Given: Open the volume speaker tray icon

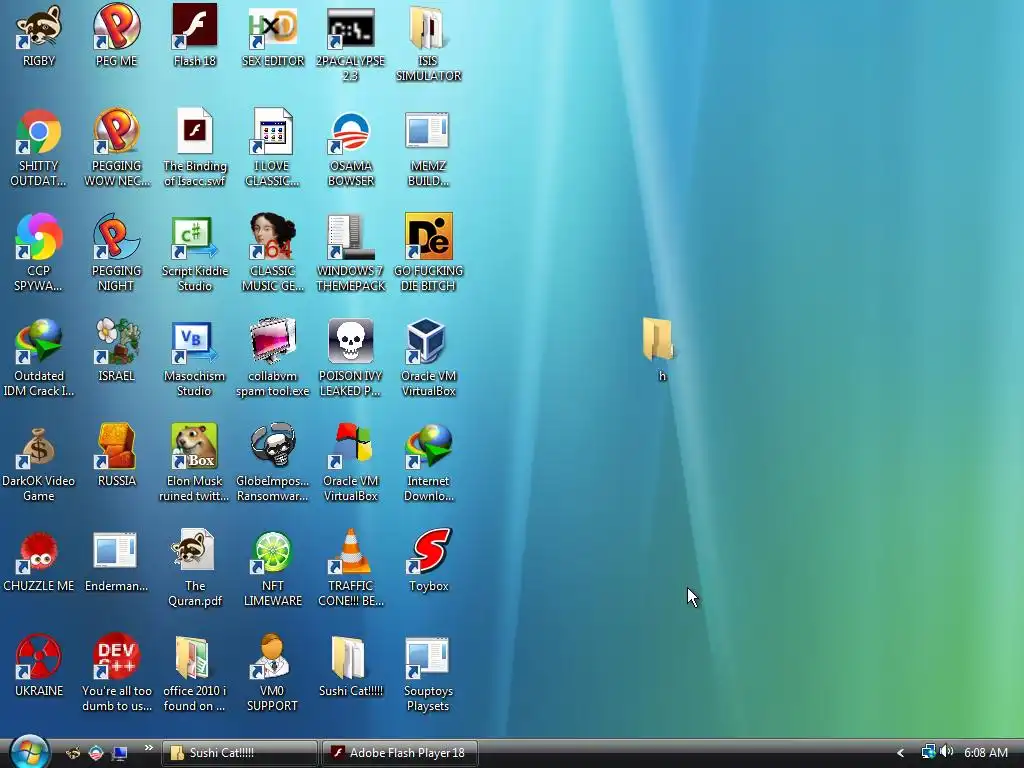Looking at the screenshot, I should pos(946,752).
